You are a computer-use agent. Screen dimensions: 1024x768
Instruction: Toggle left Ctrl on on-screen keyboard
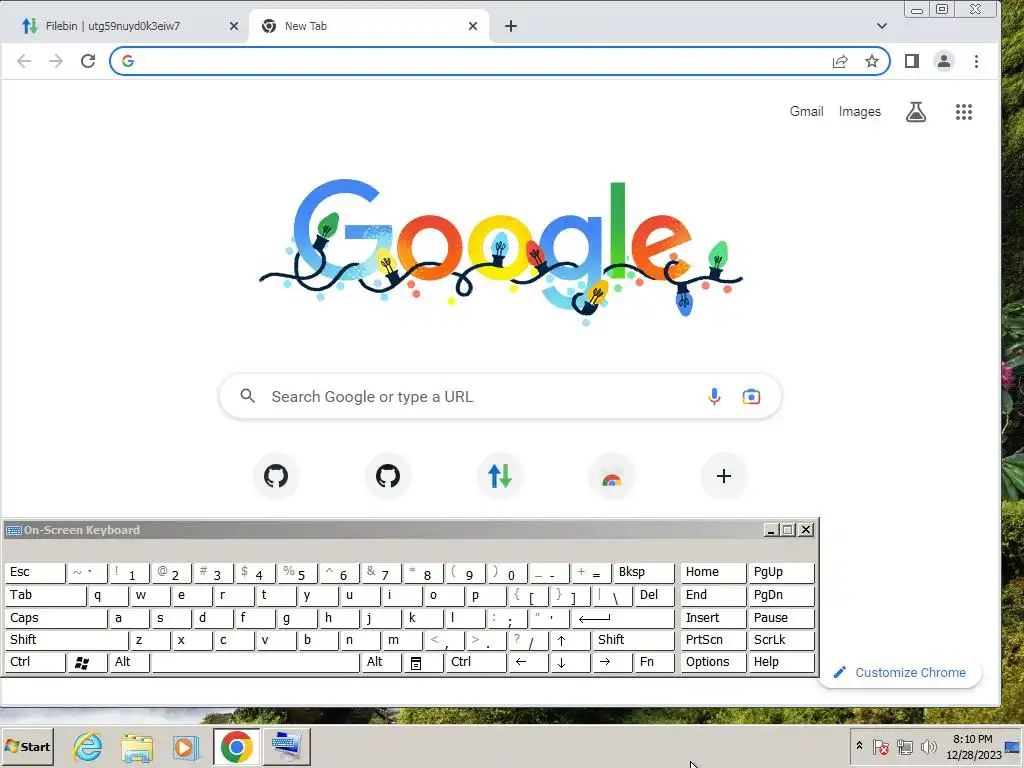[x=35, y=662]
